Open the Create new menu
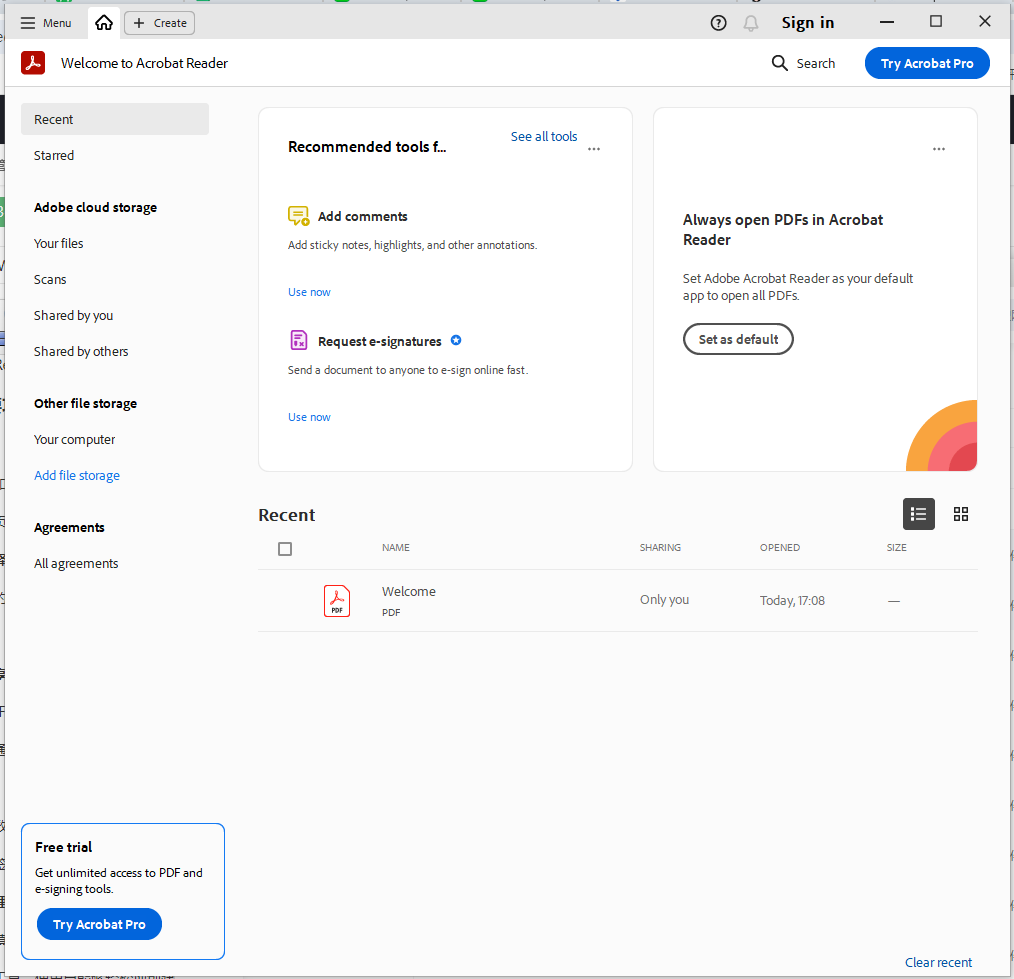Screen dimensions: 1014x979 [x=159, y=23]
